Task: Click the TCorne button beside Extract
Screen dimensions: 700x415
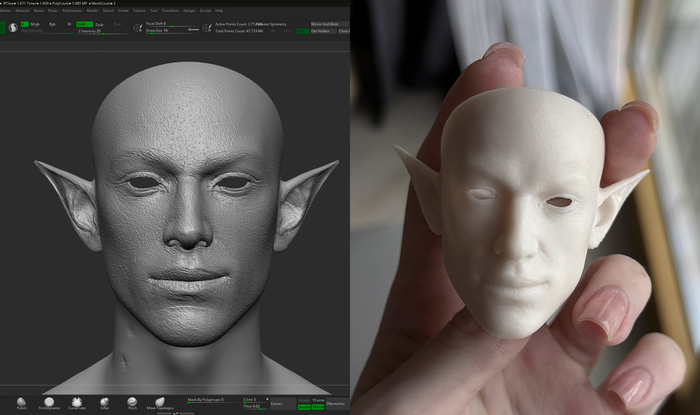Action: 318,400
